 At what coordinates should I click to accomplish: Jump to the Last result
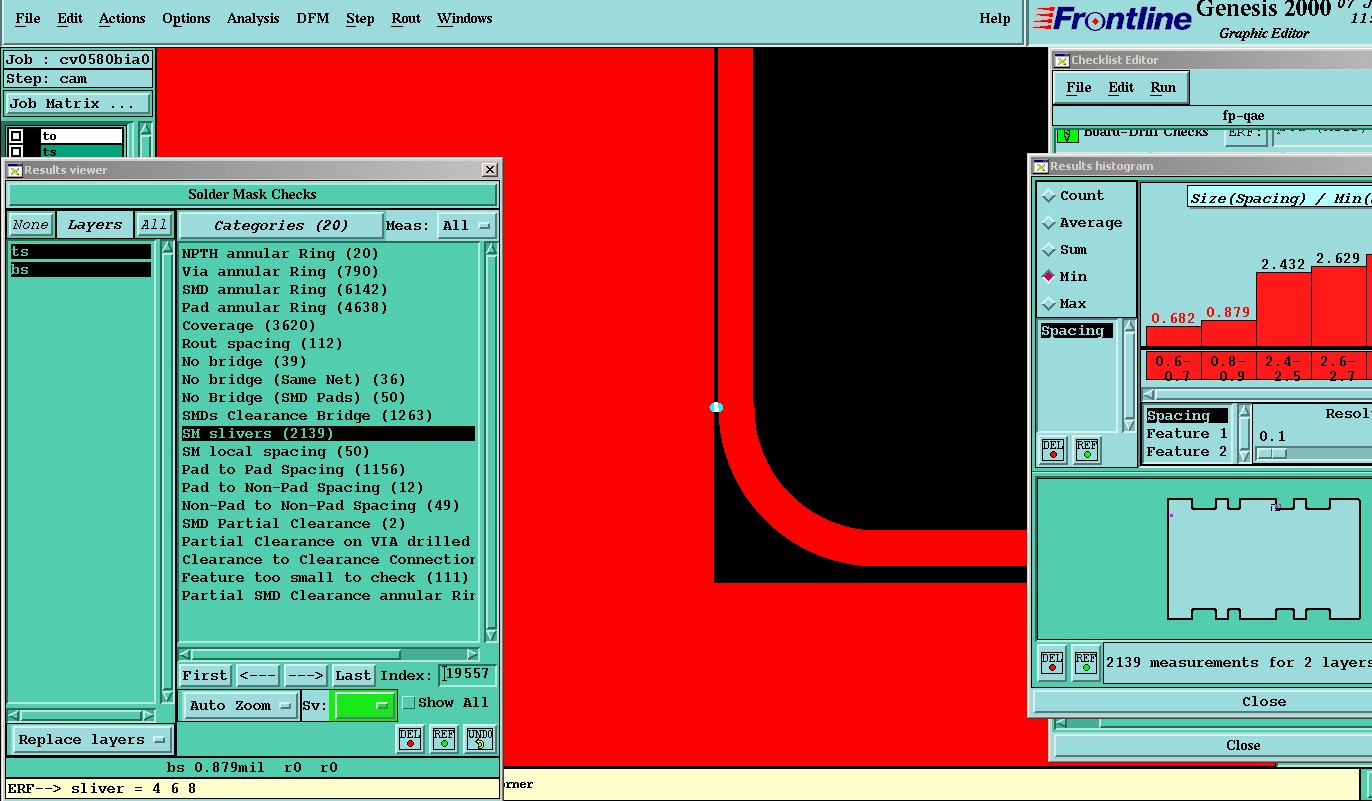pyautogui.click(x=353, y=675)
